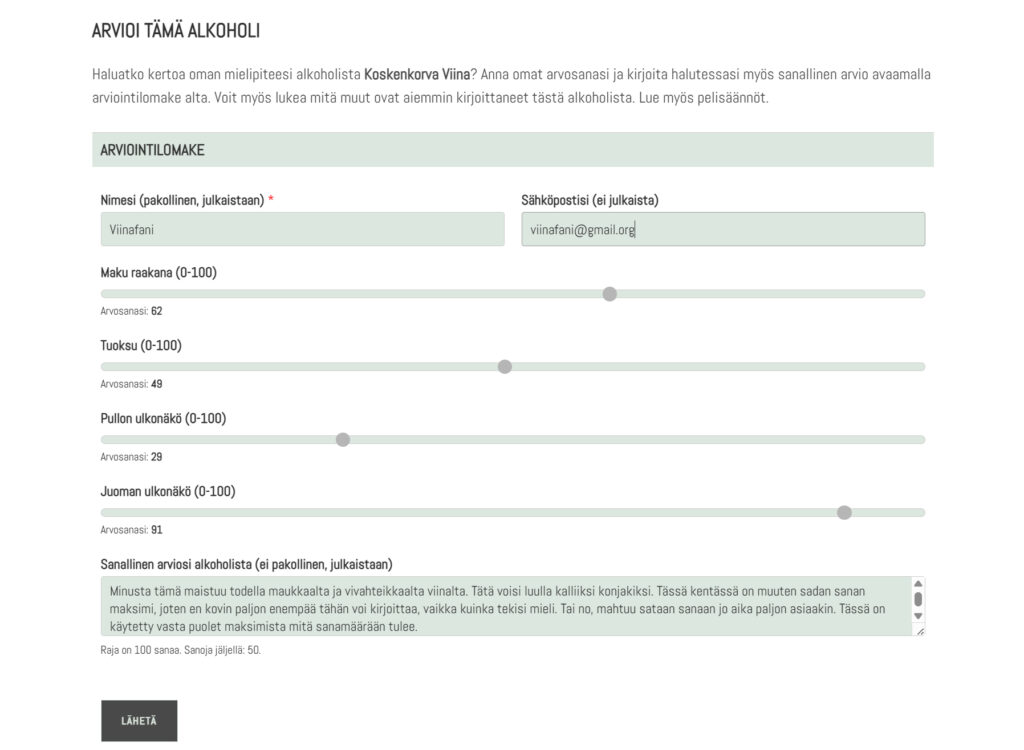Click the review text area's scroll-down arrow
The height and width of the screenshot is (750, 1024).
(x=918, y=616)
